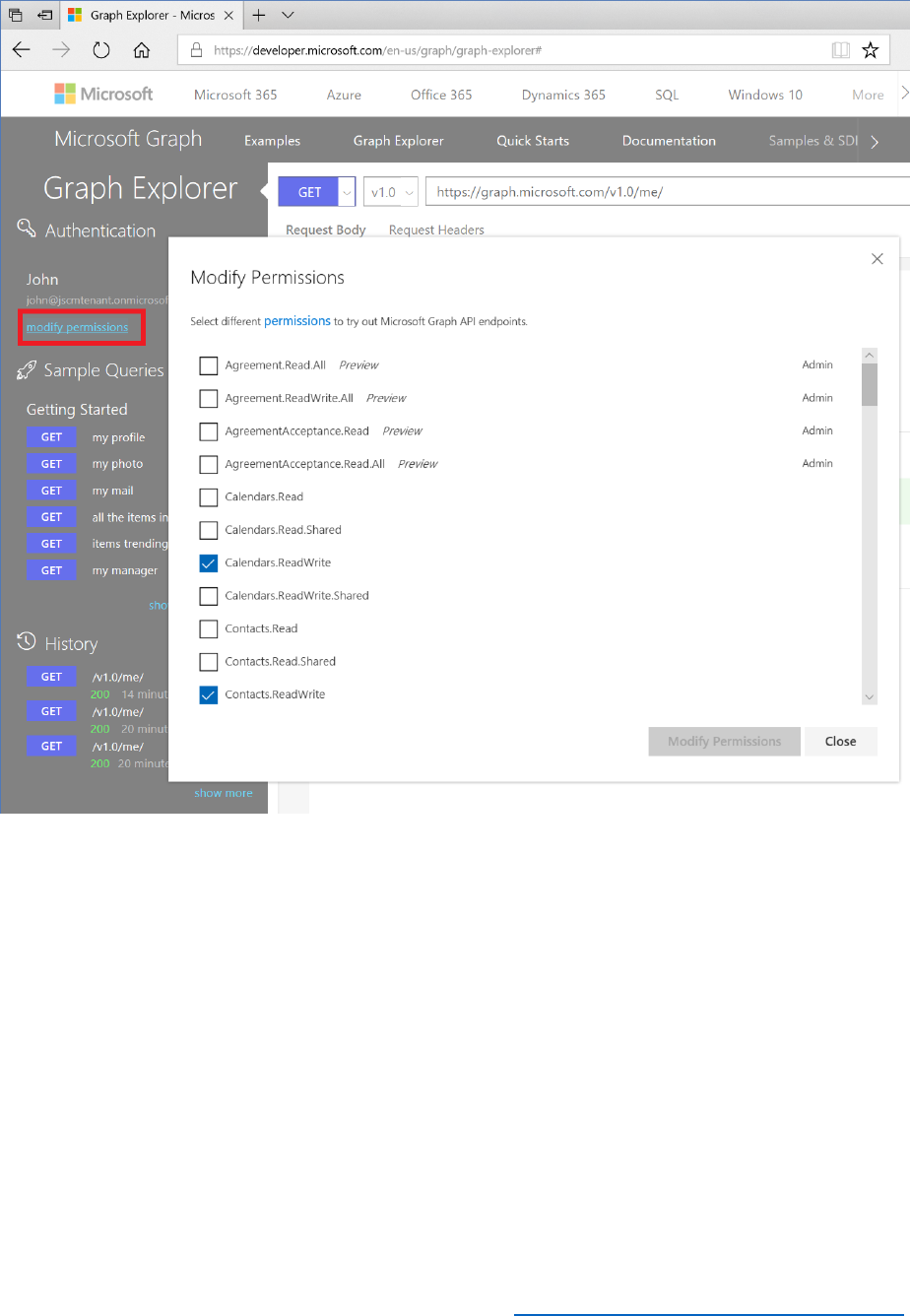Go to Graph Explorer menu item
Image resolution: width=910 pixels, height=1316 pixels.
[x=399, y=141]
